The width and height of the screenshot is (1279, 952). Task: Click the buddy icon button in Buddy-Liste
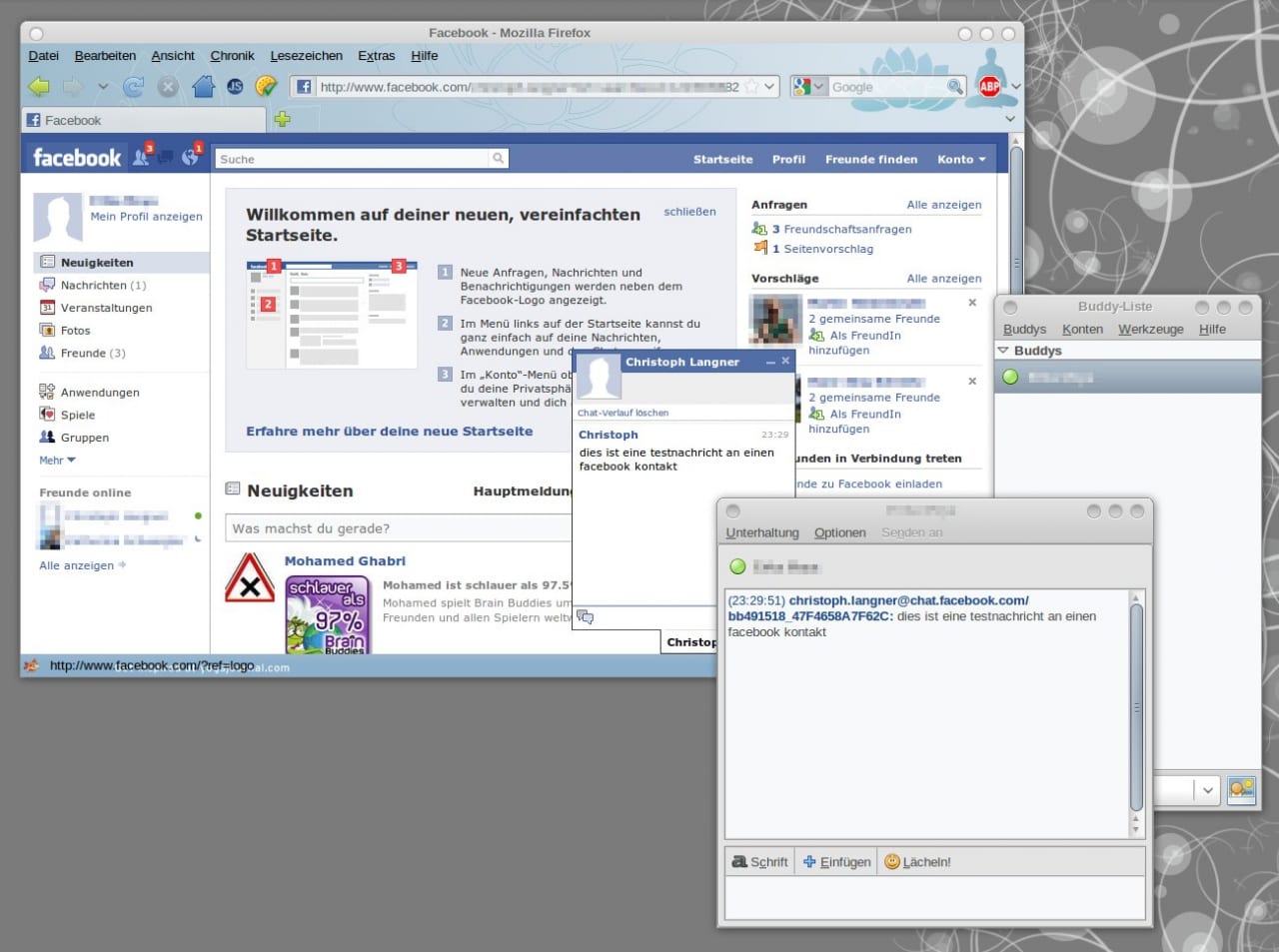click(1242, 790)
